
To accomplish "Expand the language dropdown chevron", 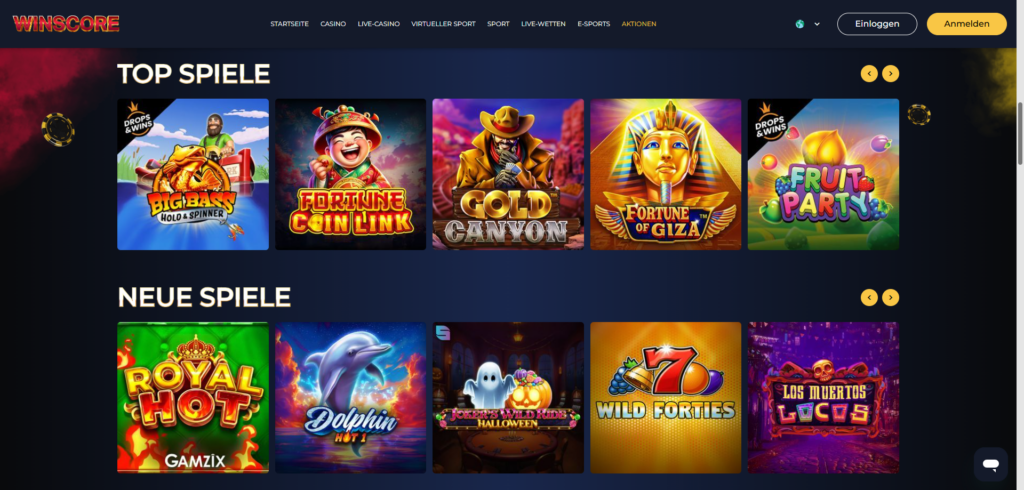I will tap(817, 24).
